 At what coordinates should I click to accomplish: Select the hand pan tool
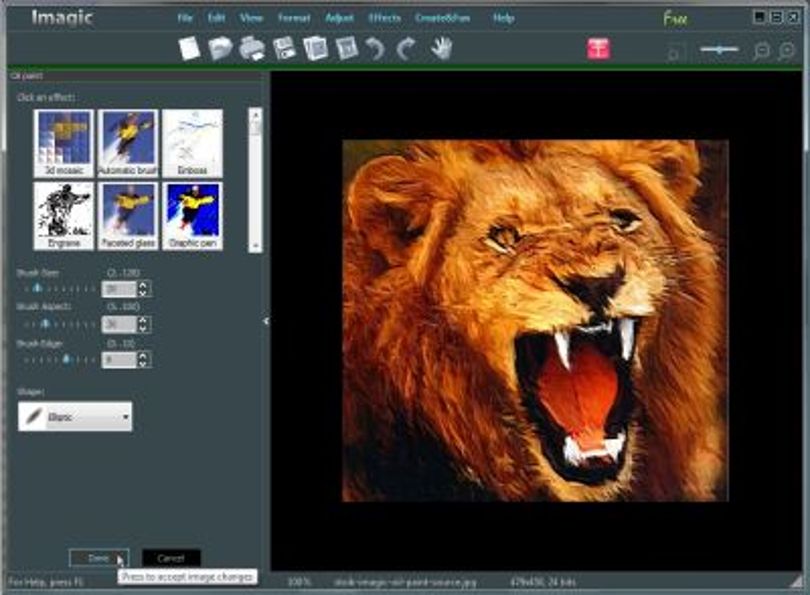tap(442, 49)
